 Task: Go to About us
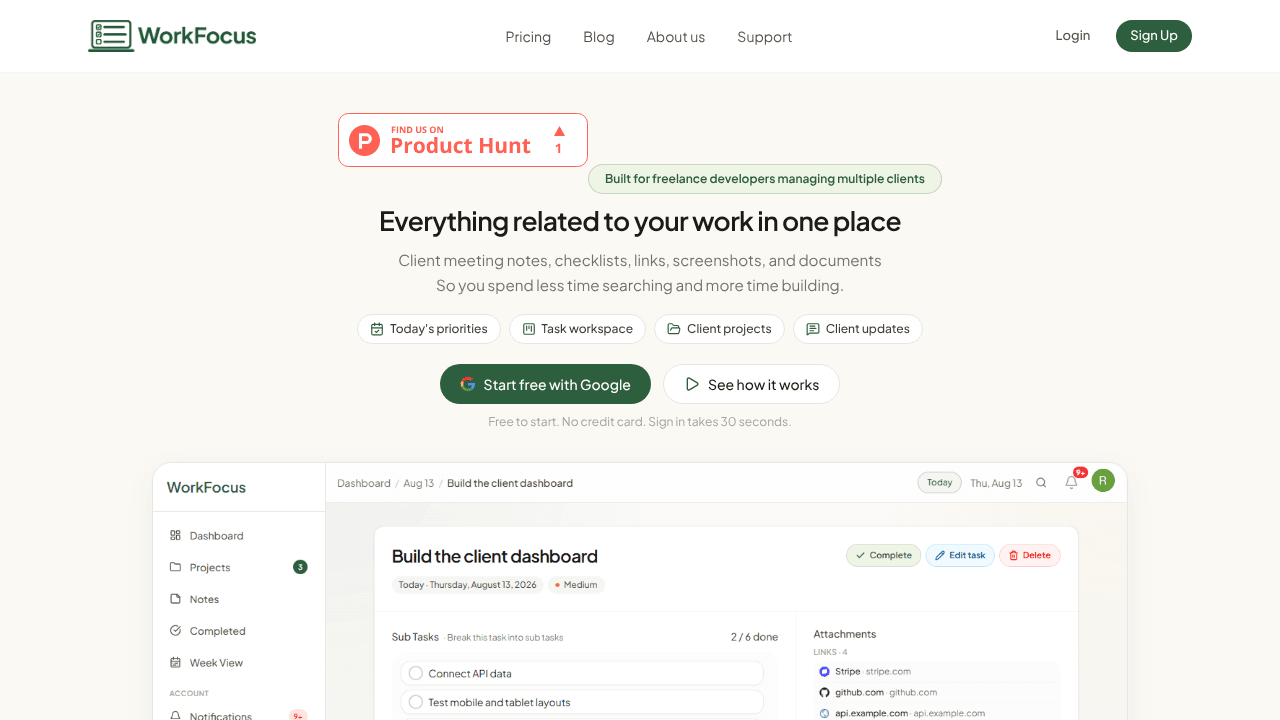tap(676, 37)
